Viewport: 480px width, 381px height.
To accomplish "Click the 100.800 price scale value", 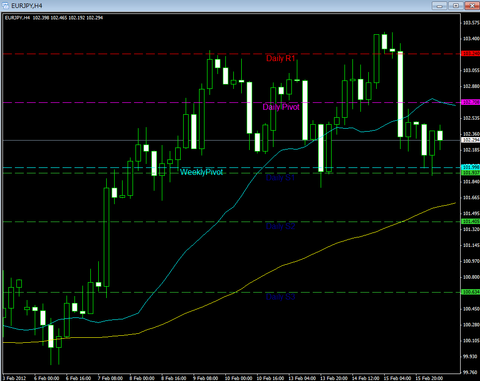I will pyautogui.click(x=471, y=277).
